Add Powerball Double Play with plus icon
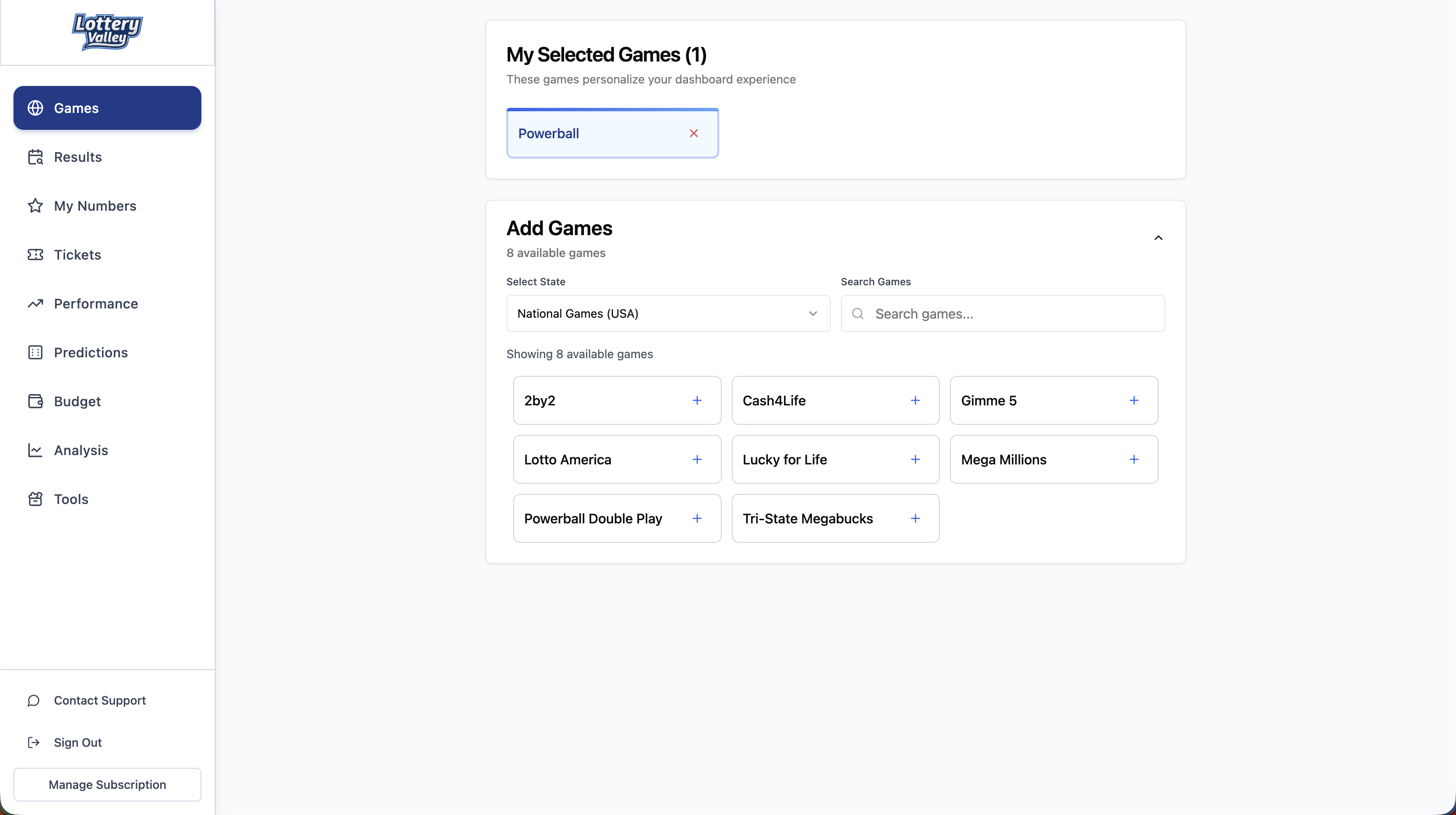This screenshot has height=815, width=1456. pyautogui.click(x=697, y=518)
